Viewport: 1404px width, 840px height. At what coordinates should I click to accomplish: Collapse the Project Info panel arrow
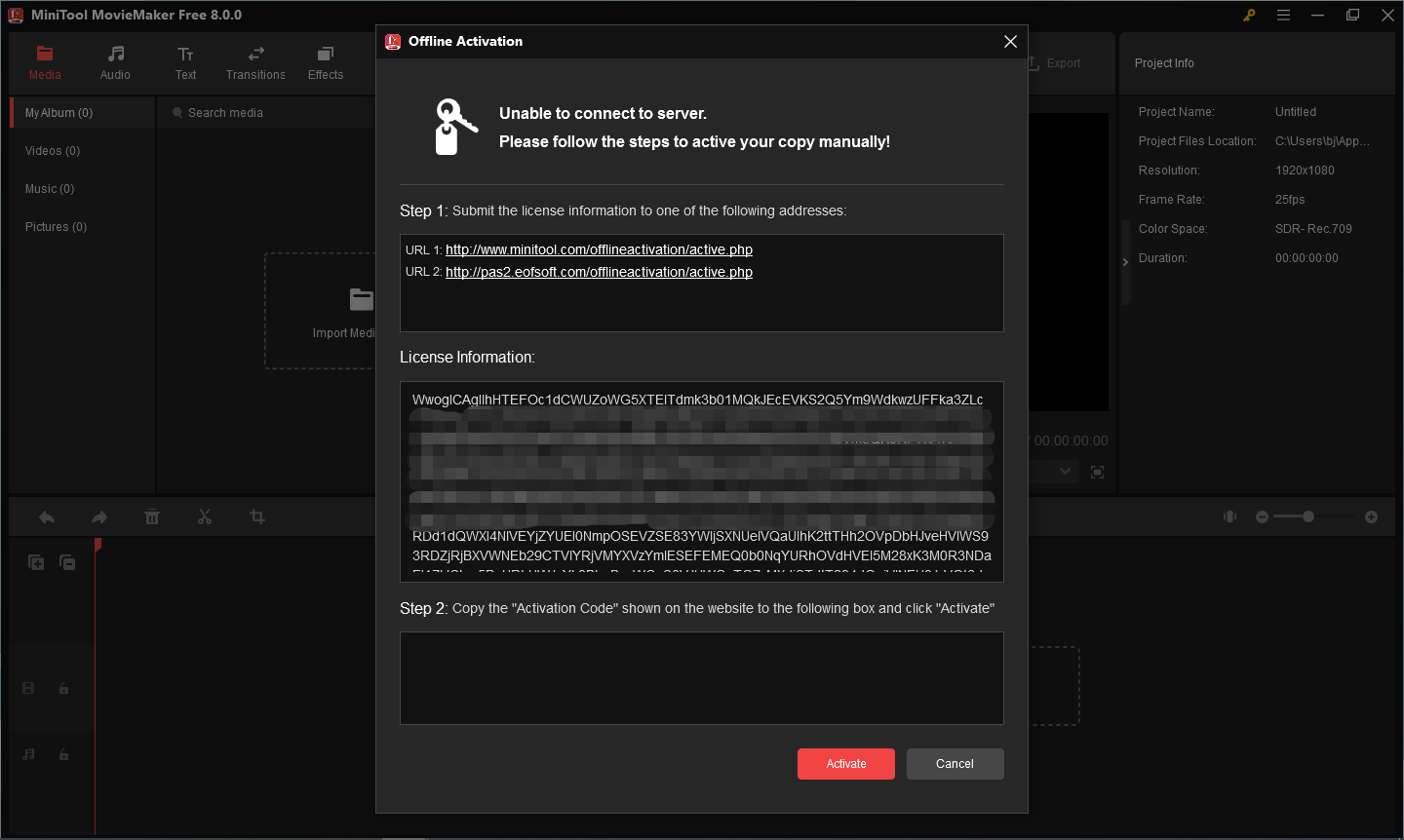coord(1125,262)
